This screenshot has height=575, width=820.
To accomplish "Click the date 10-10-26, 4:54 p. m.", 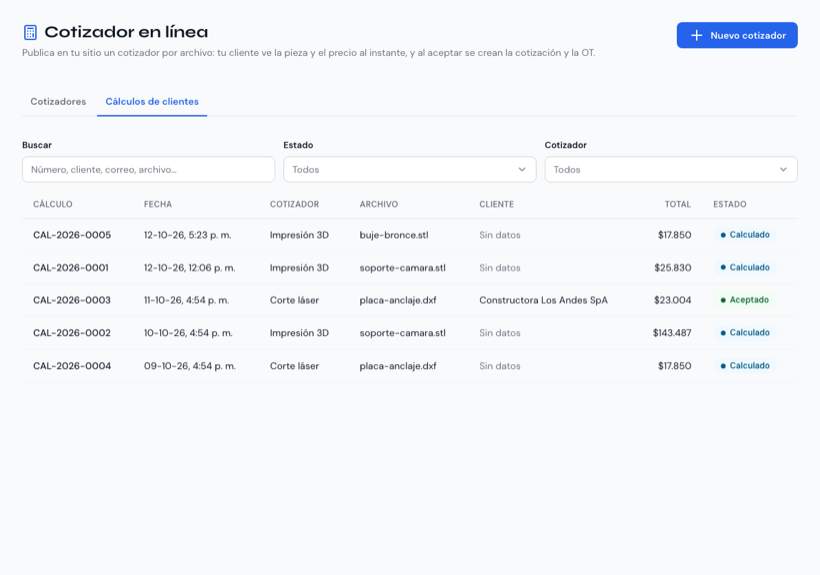I will tap(188, 333).
